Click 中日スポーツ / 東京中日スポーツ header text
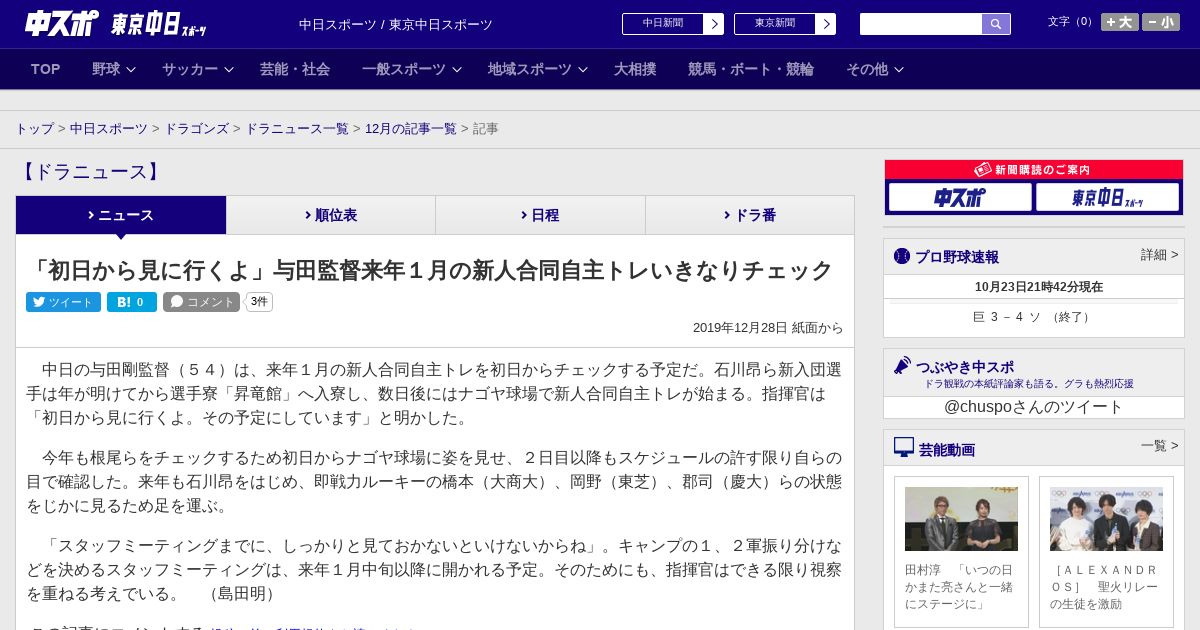The image size is (1200, 630). click(x=396, y=25)
